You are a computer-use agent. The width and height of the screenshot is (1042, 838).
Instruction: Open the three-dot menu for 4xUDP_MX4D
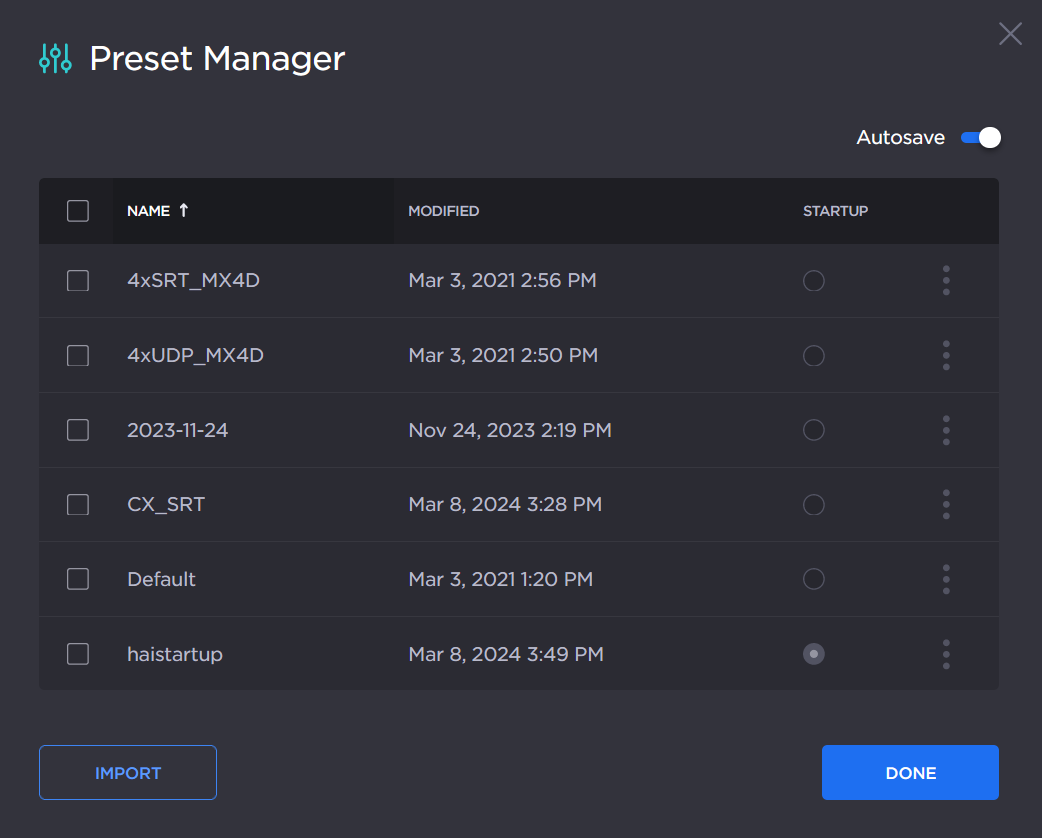[x=945, y=355]
